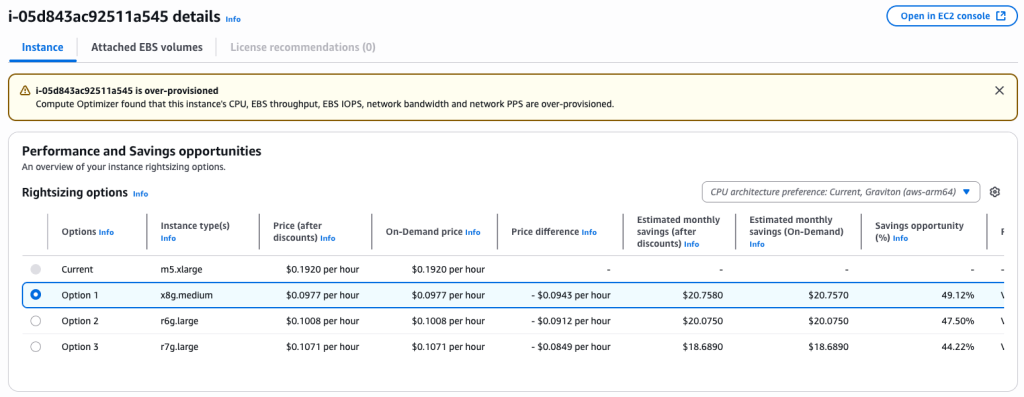Click the Performance and Savings opportunities heading
Viewport: 1024px width, 397px height.
(x=142, y=151)
